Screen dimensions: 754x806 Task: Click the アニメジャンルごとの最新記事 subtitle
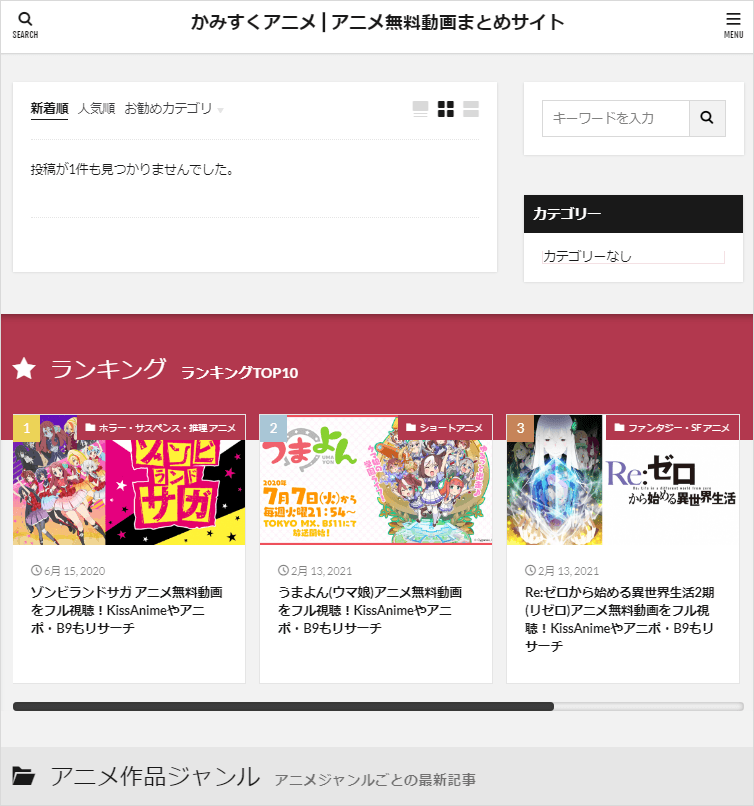375,780
